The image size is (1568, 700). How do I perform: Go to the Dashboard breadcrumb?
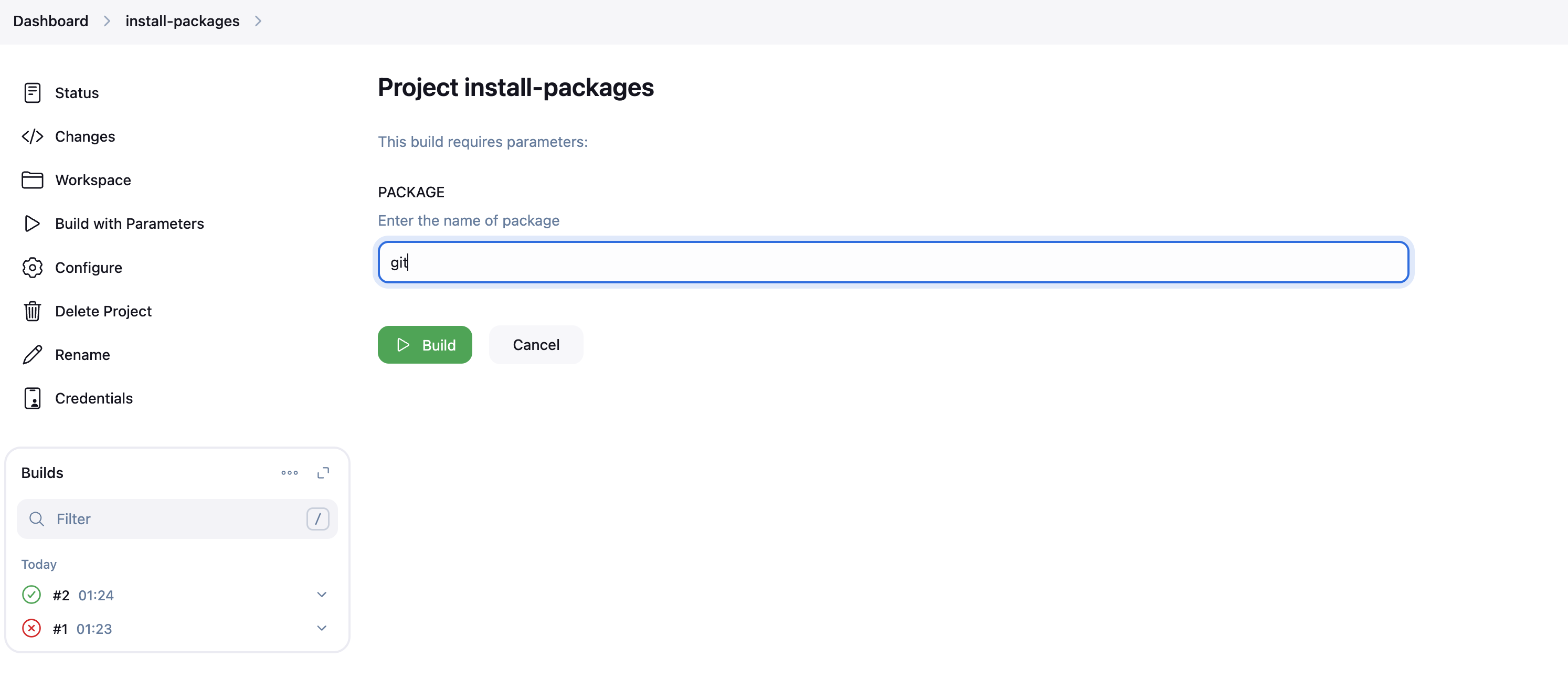pos(50,20)
